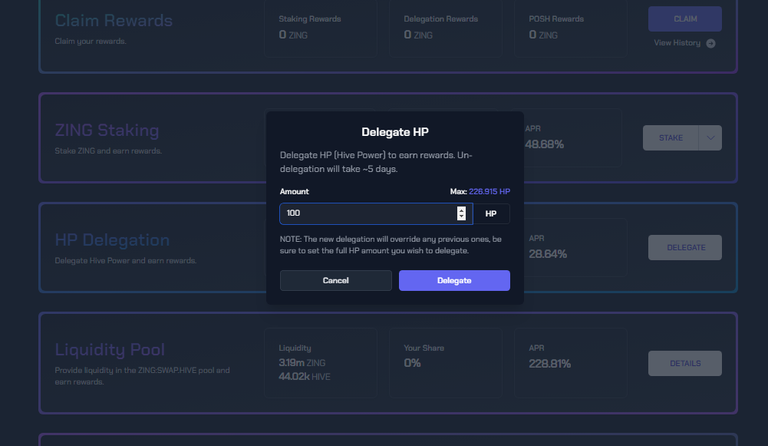
Task: Click the Delegation Rewards 0 ZING value
Action: click(418, 35)
